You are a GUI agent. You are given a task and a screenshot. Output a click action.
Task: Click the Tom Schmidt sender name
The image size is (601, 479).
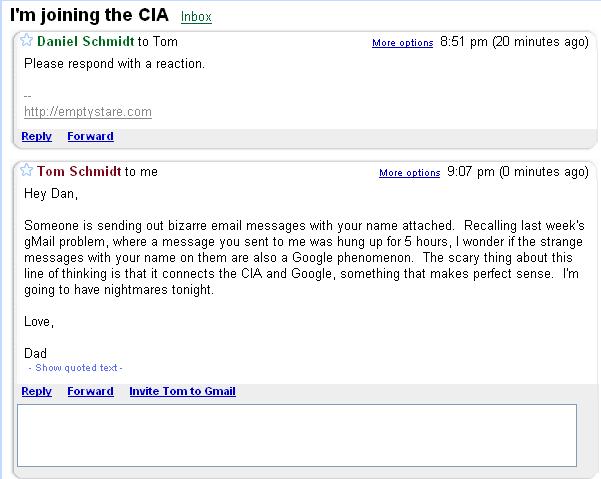click(x=79, y=171)
